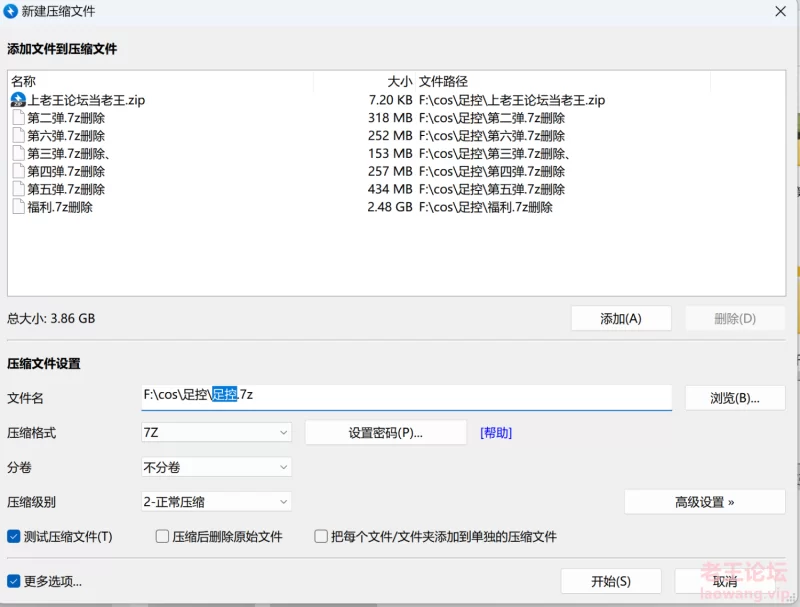The image size is (800, 607).
Task: Expand the 分卷 不分卷 dropdown
Action: pyautogui.click(x=216, y=467)
